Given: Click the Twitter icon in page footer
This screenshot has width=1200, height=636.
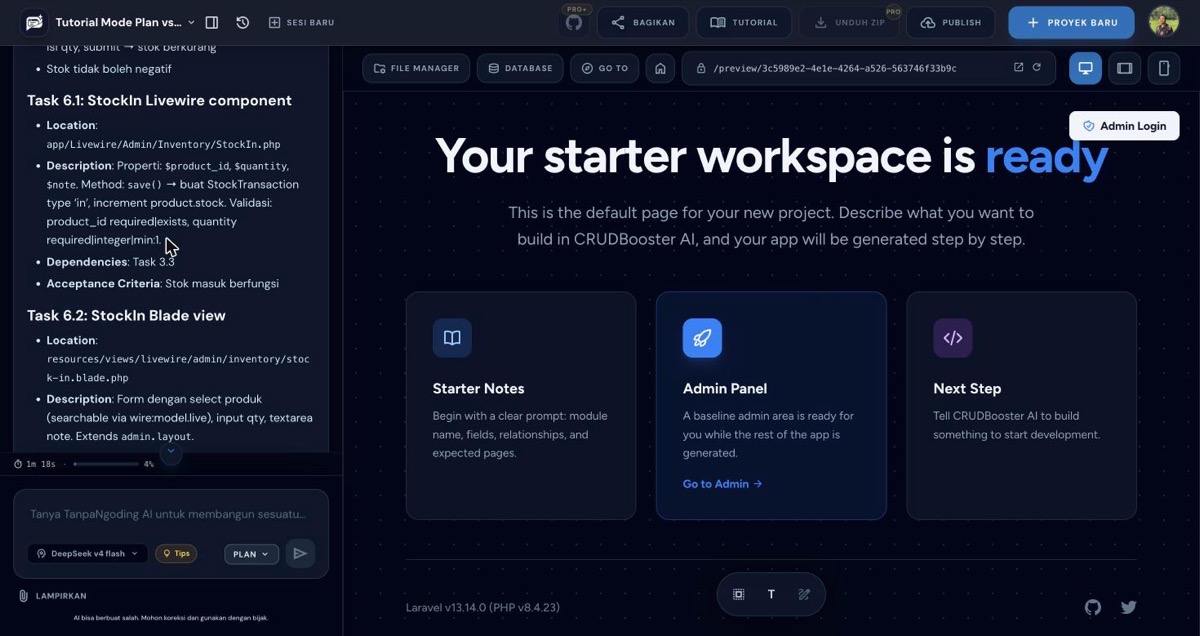Looking at the screenshot, I should [x=1129, y=607].
